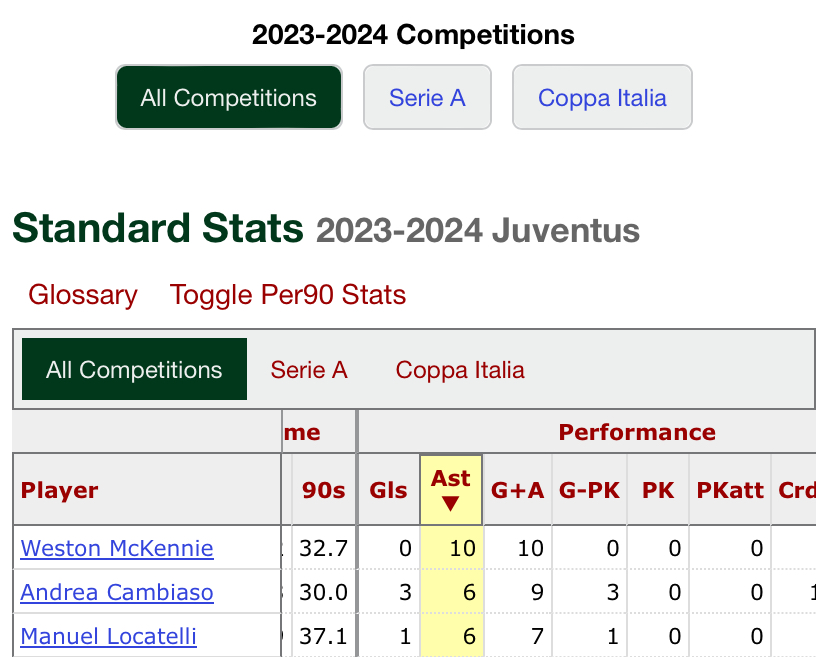828x657 pixels.
Task: Open the top Serie A button
Action: tap(427, 98)
